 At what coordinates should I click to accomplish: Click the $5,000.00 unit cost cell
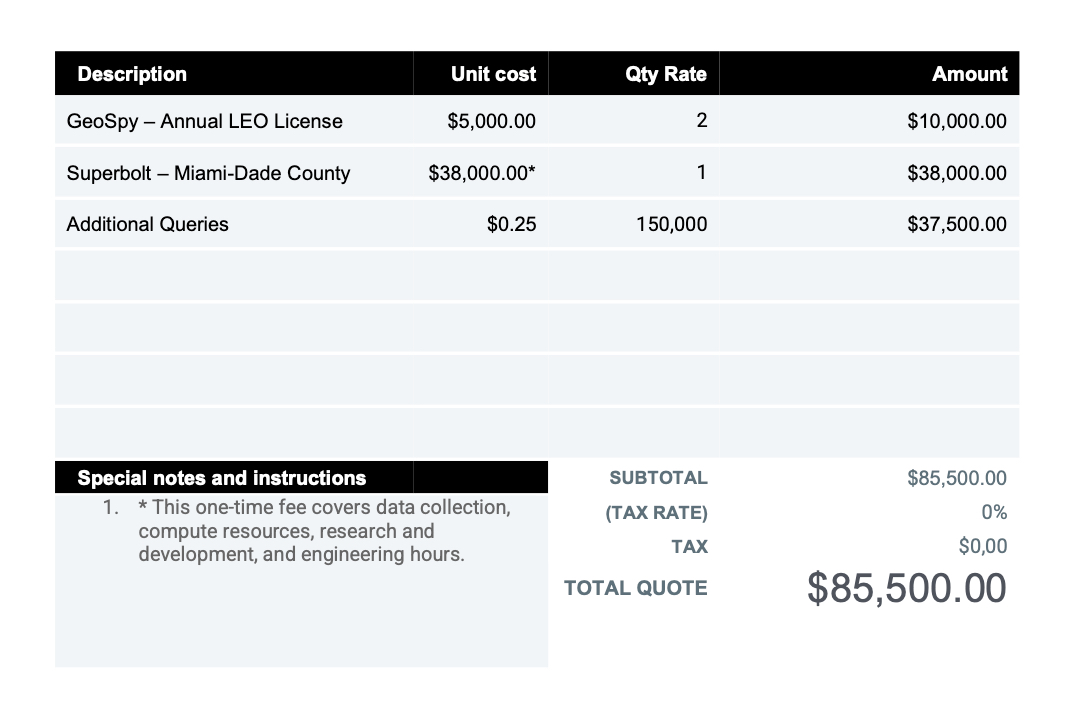[x=491, y=121]
